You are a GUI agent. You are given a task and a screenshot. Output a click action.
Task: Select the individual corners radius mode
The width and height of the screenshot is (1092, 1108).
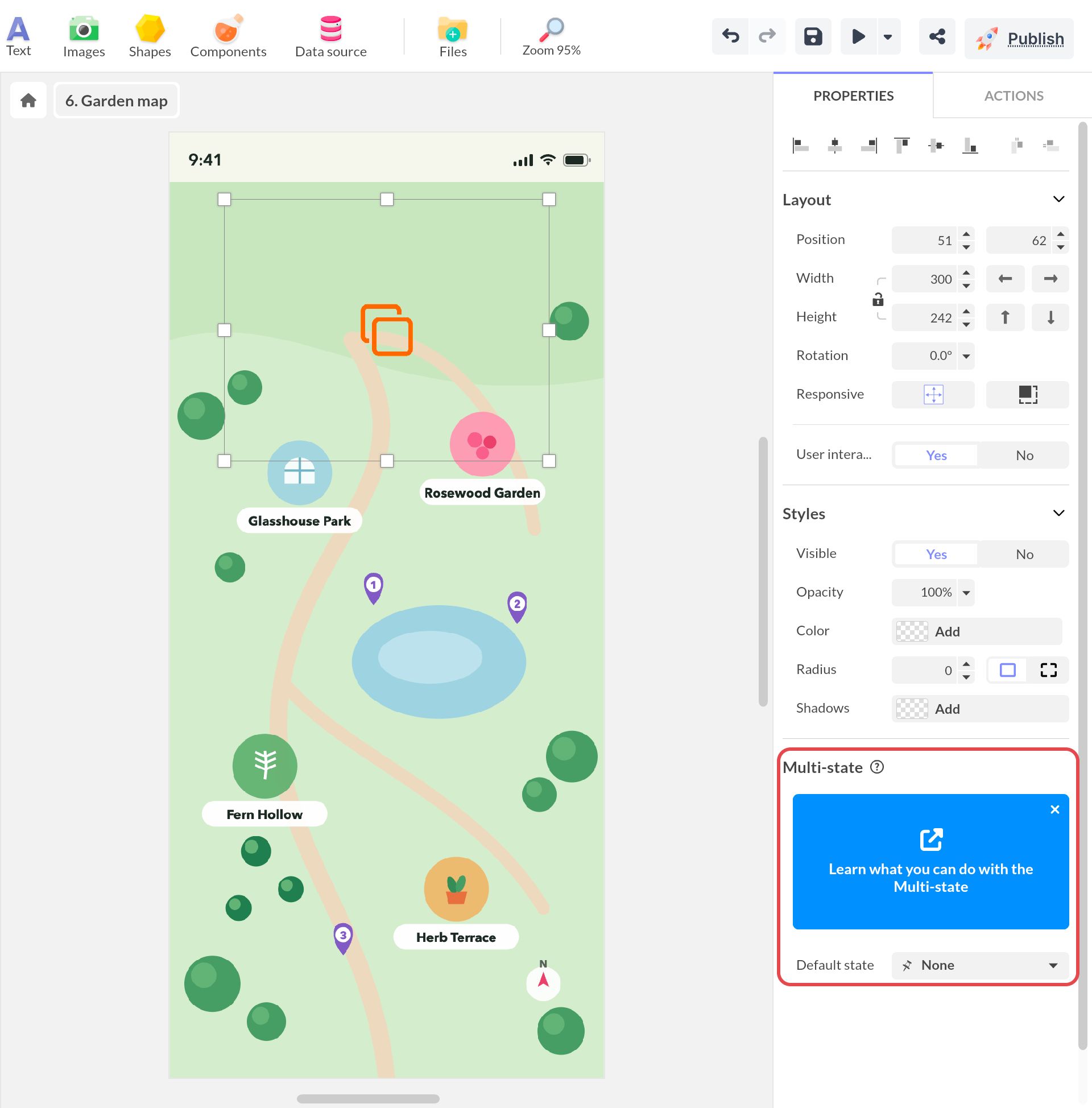(1048, 670)
